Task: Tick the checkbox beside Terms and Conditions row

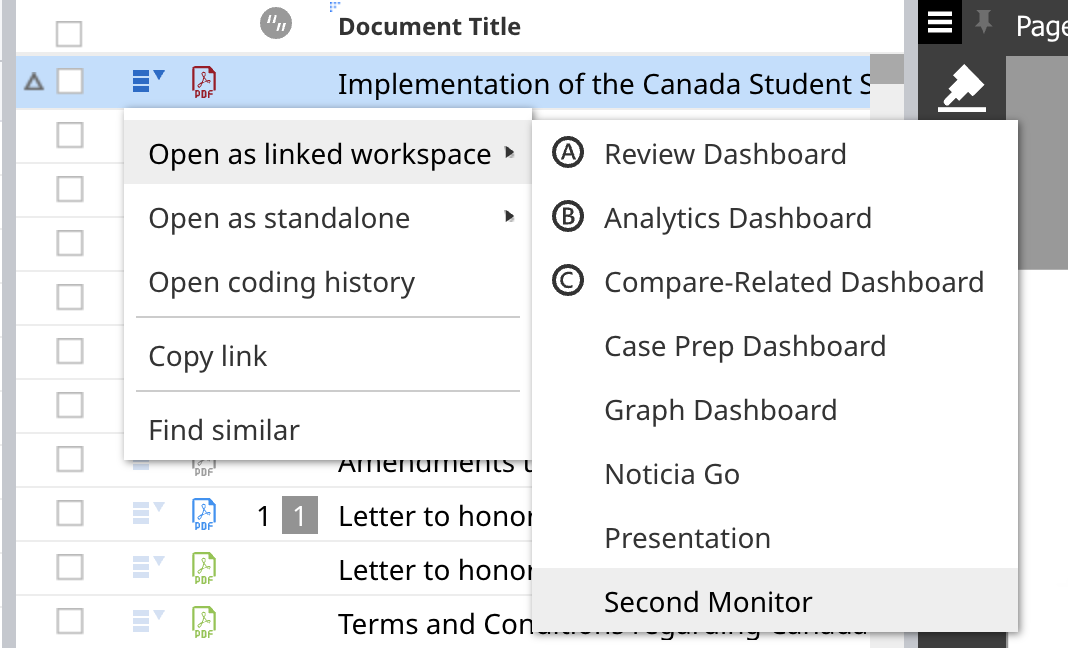Action: 70,622
